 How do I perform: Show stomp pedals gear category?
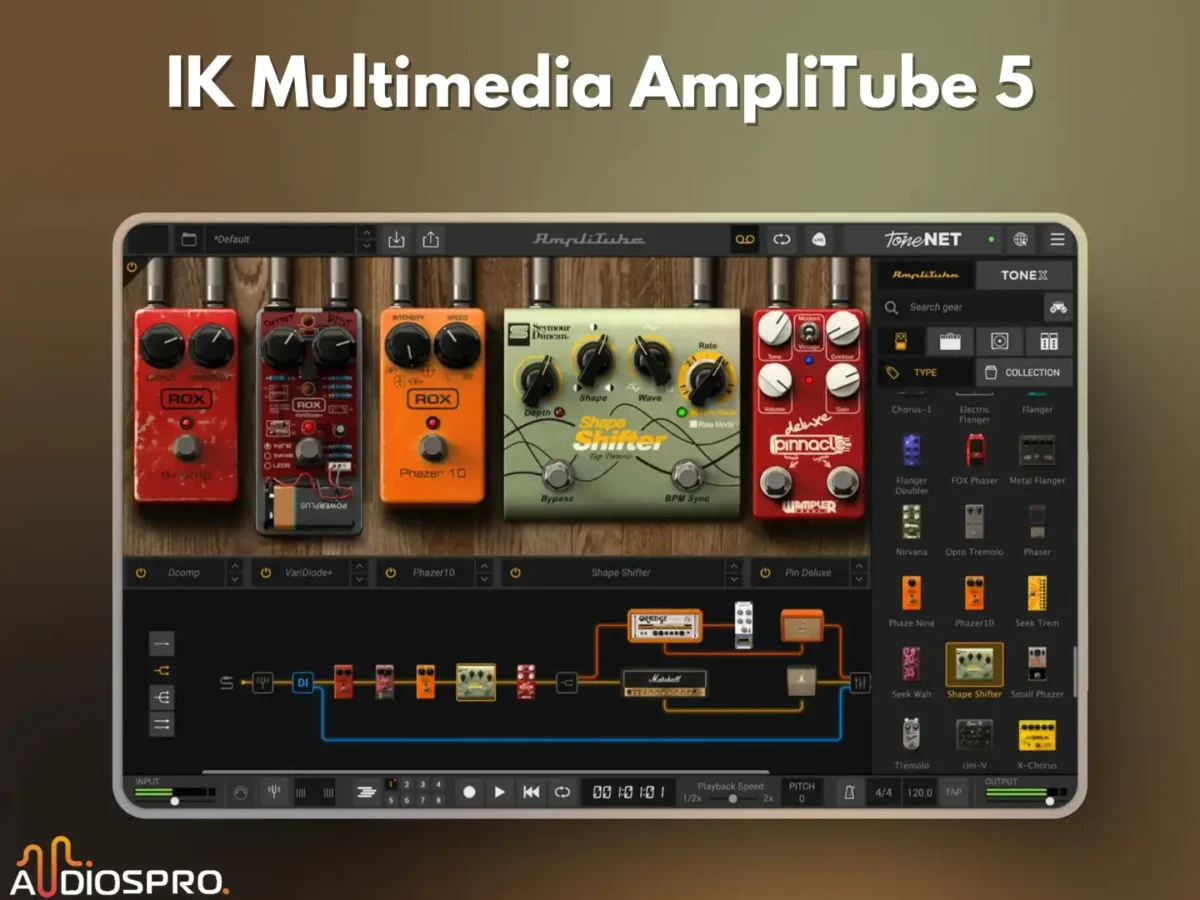[900, 341]
